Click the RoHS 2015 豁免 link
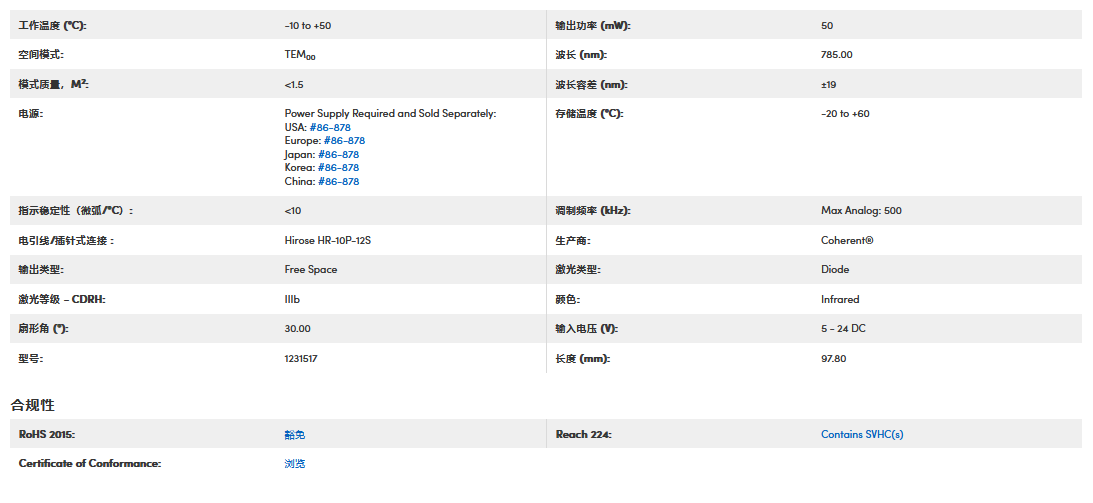The height and width of the screenshot is (503, 1093). coord(294,434)
